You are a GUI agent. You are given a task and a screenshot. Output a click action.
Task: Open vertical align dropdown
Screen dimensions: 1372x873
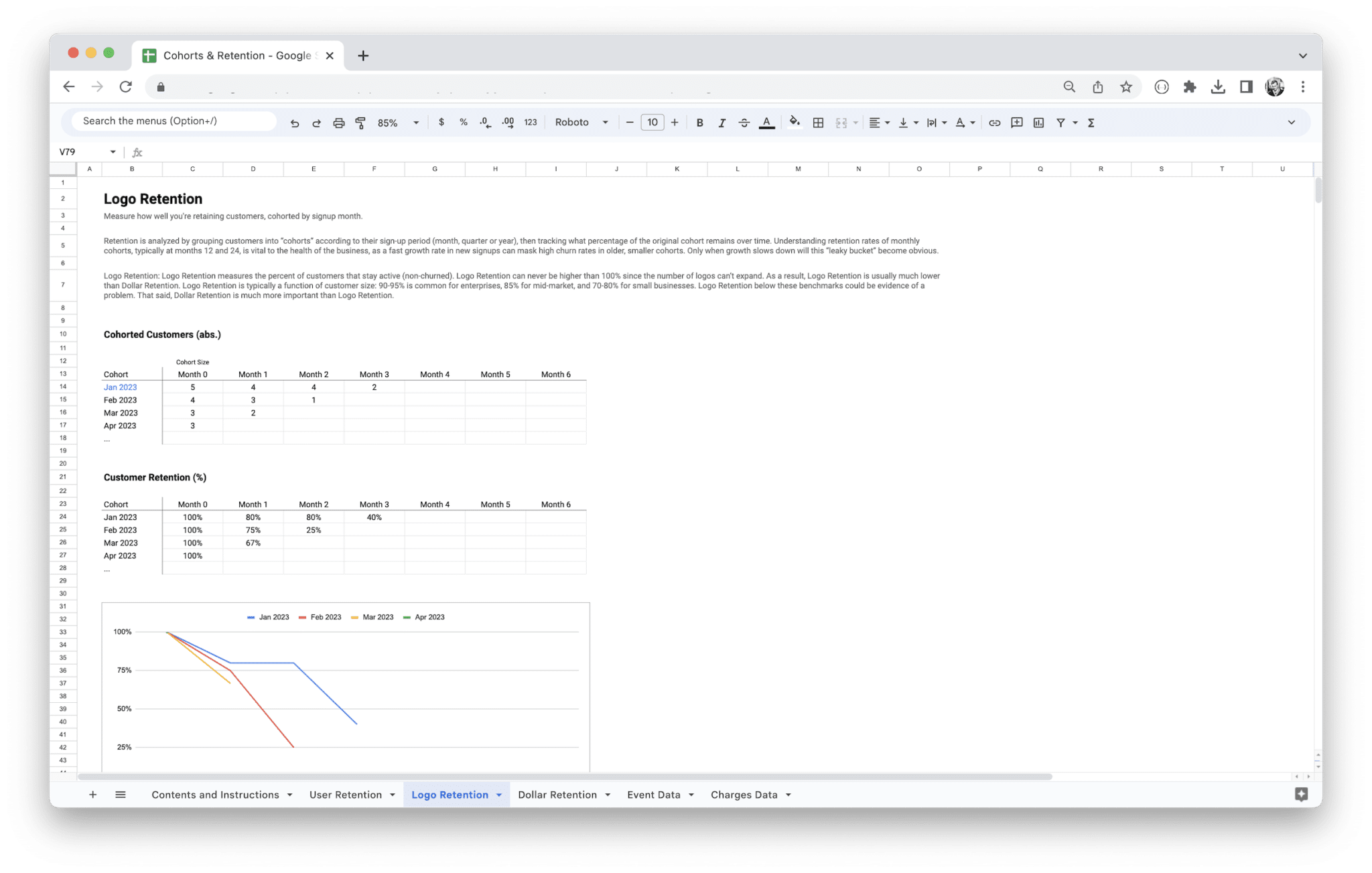(908, 123)
